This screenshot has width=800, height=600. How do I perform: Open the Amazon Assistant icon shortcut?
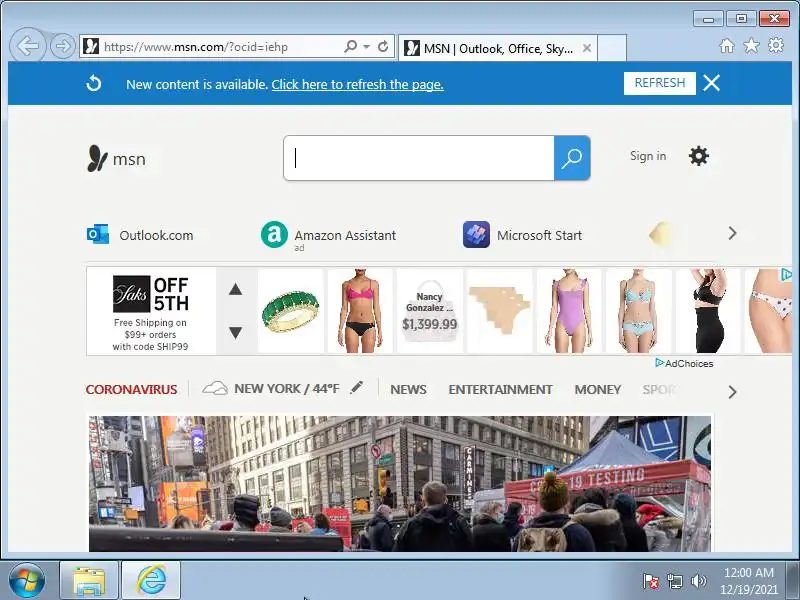pyautogui.click(x=274, y=235)
